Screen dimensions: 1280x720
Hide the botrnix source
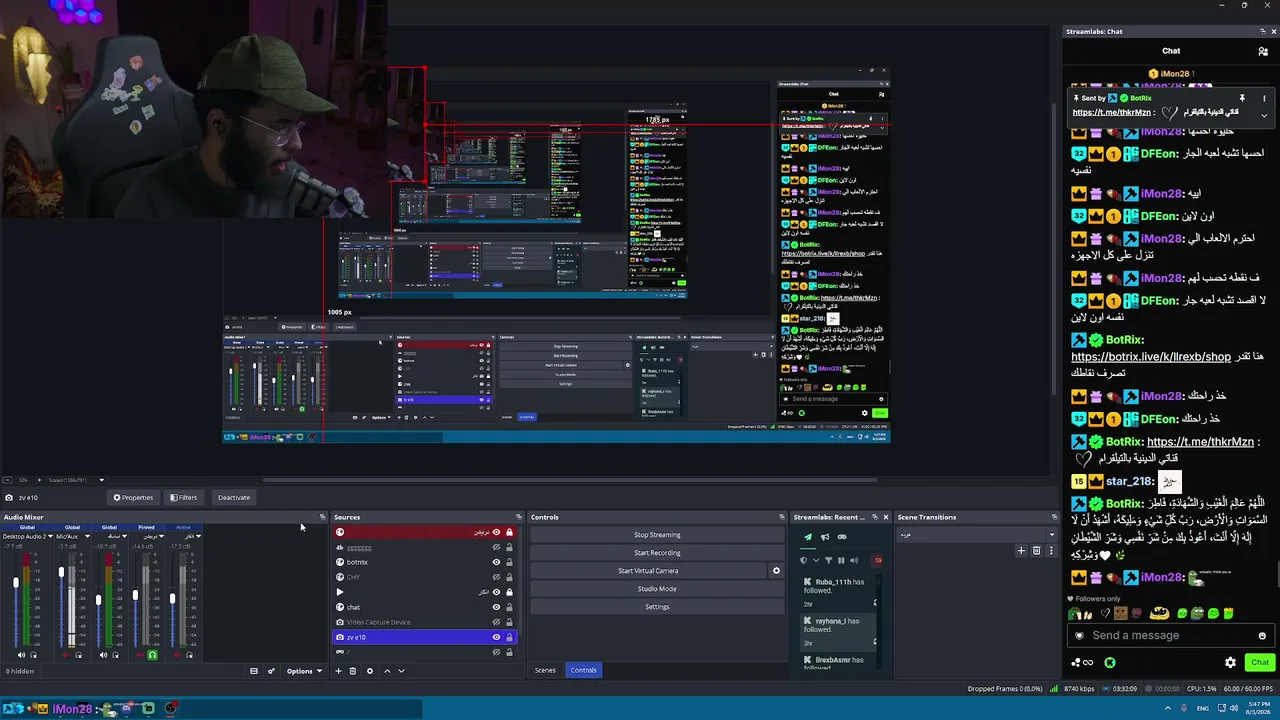(x=496, y=562)
